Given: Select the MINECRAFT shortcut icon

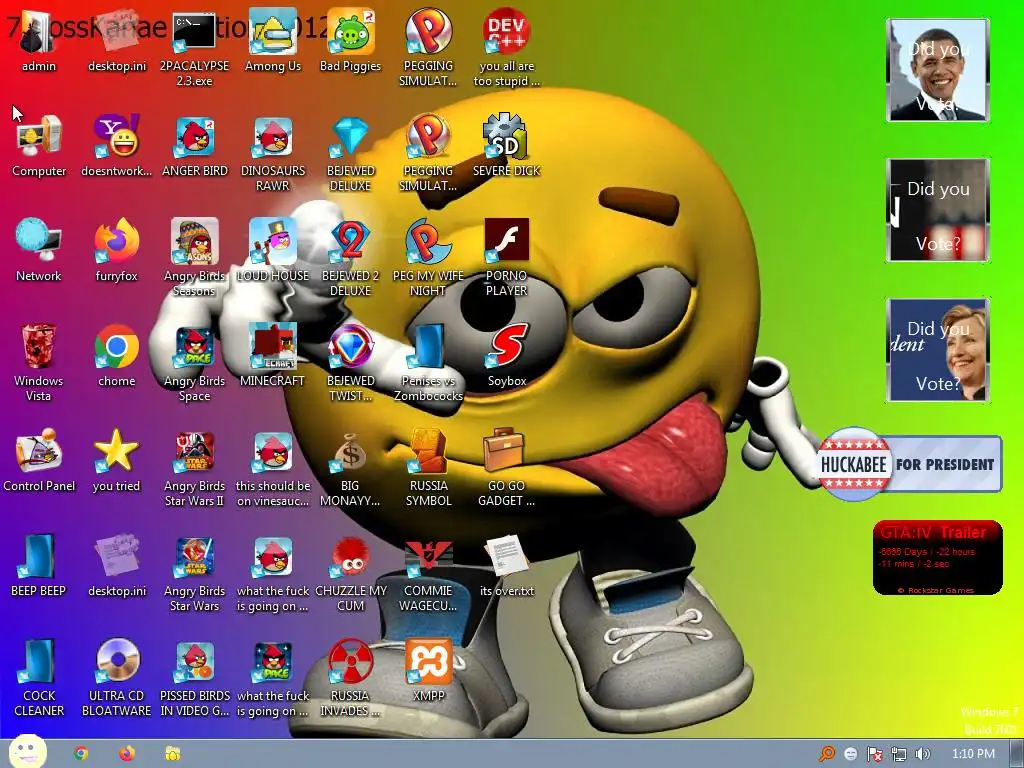Looking at the screenshot, I should (272, 346).
